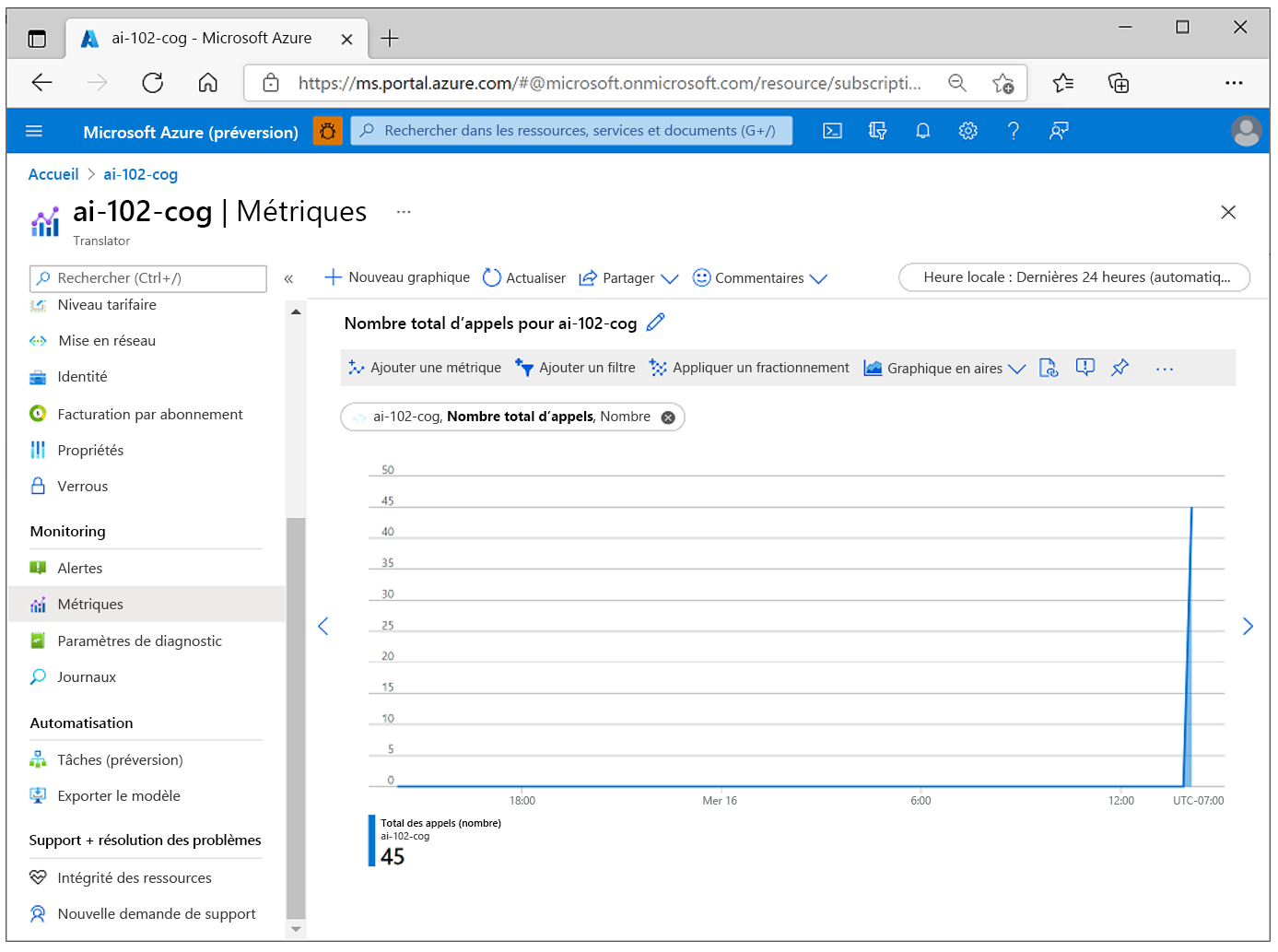
Task: Remove the Nombre total d'appels metric pill
Action: [x=668, y=417]
